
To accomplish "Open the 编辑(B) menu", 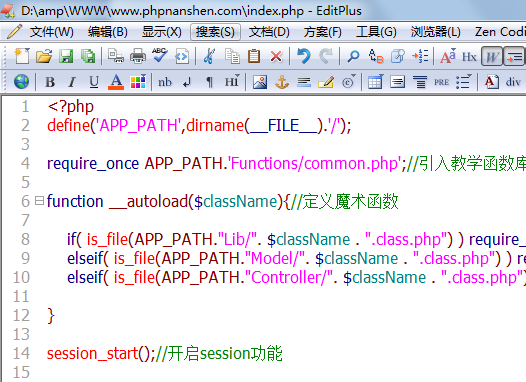I will 108,32.
